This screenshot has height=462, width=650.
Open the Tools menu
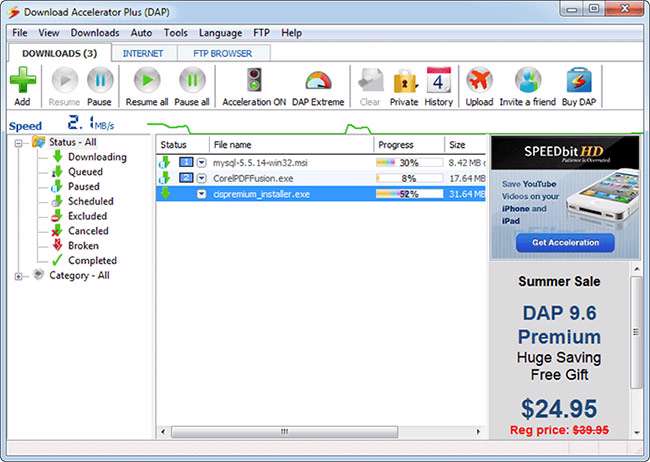click(176, 33)
